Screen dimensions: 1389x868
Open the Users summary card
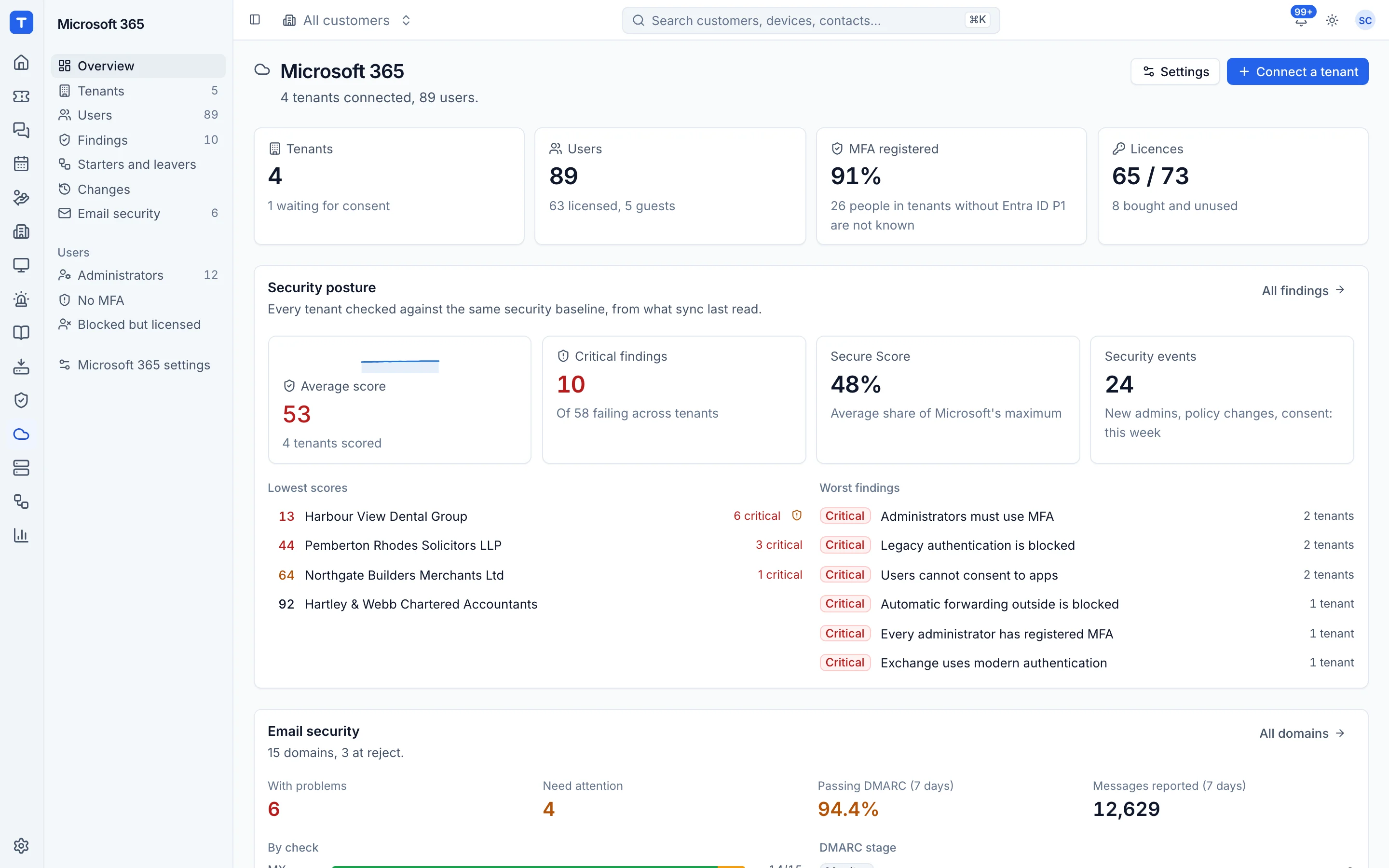coord(670,186)
